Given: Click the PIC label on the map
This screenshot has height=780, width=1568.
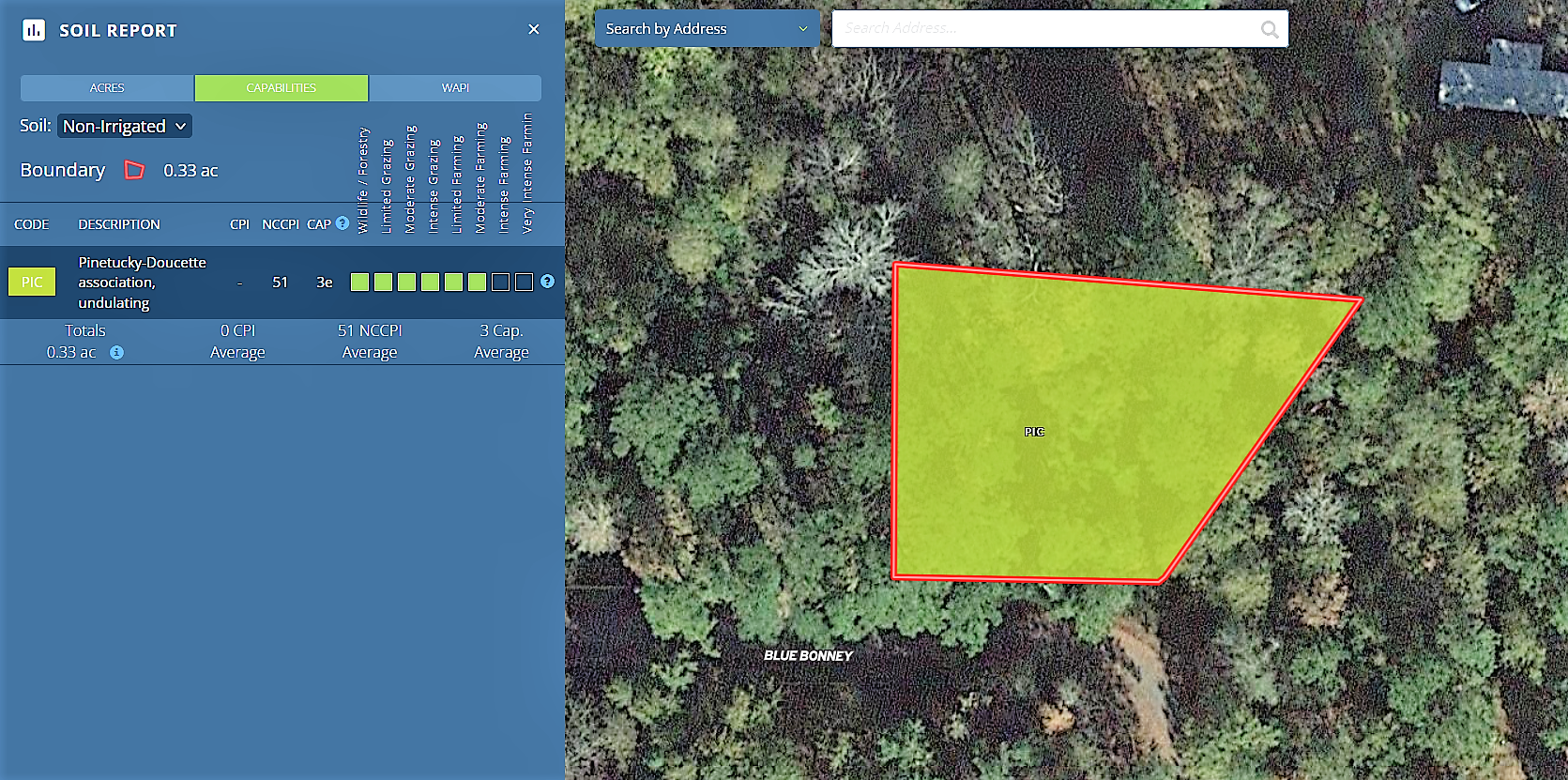Looking at the screenshot, I should coord(1034,432).
